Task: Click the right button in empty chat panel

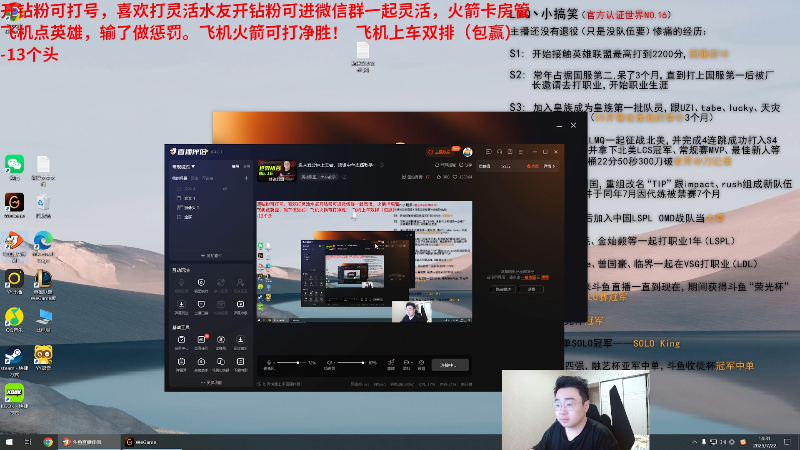Action: pos(532,289)
